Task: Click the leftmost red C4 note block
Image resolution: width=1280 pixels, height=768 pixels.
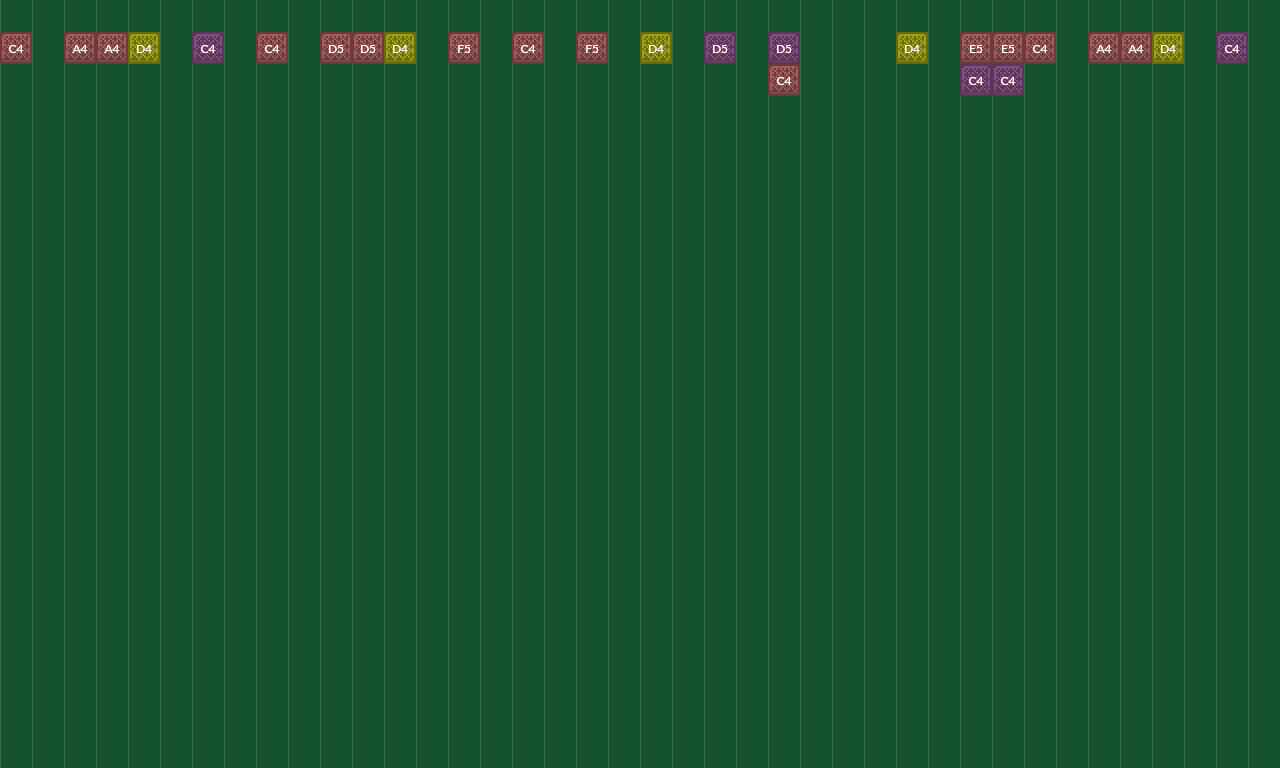Action: tap(16, 48)
